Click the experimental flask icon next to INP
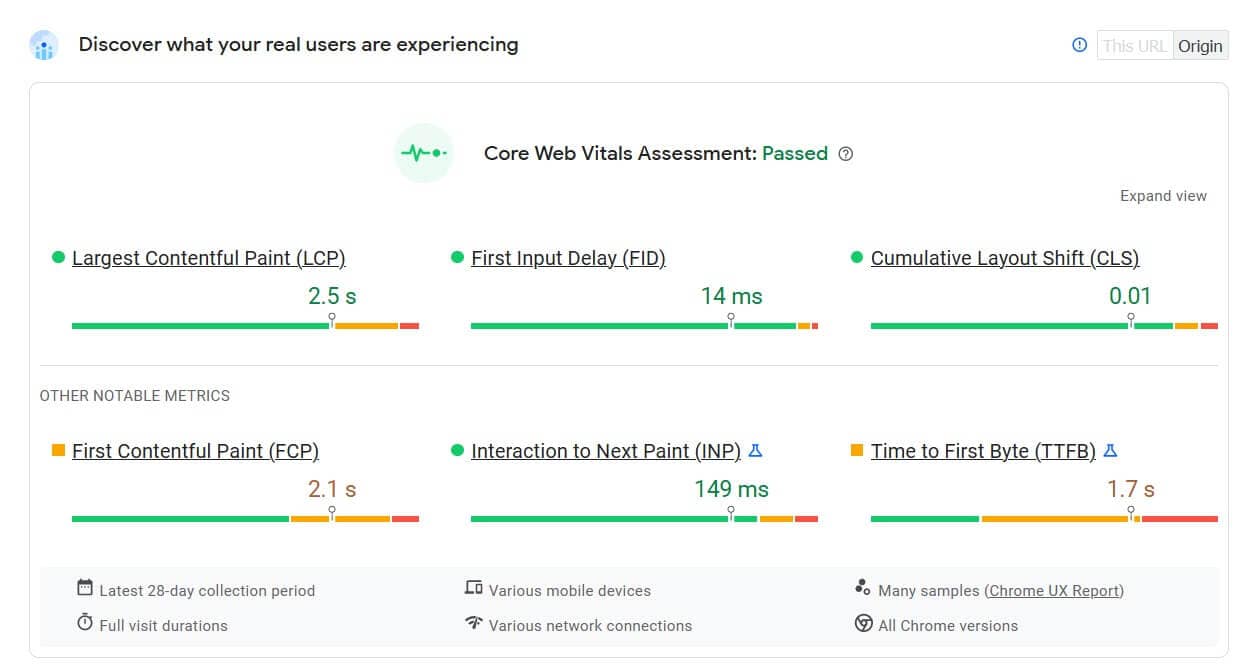Viewport: 1250px width, 670px height. click(757, 450)
